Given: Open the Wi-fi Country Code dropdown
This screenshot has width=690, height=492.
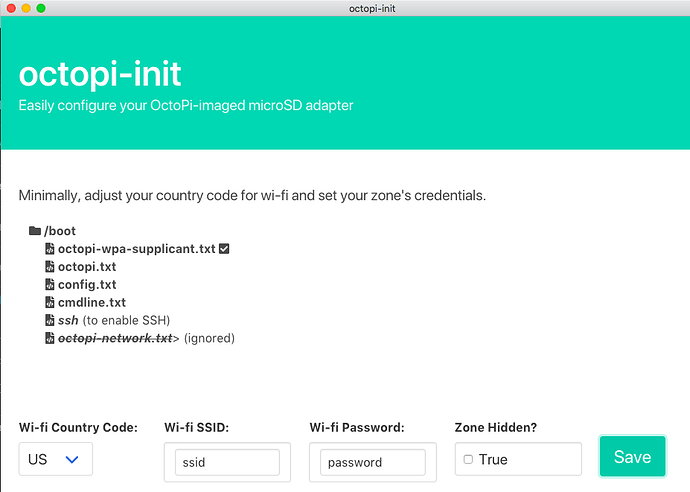Looking at the screenshot, I should point(55,459).
